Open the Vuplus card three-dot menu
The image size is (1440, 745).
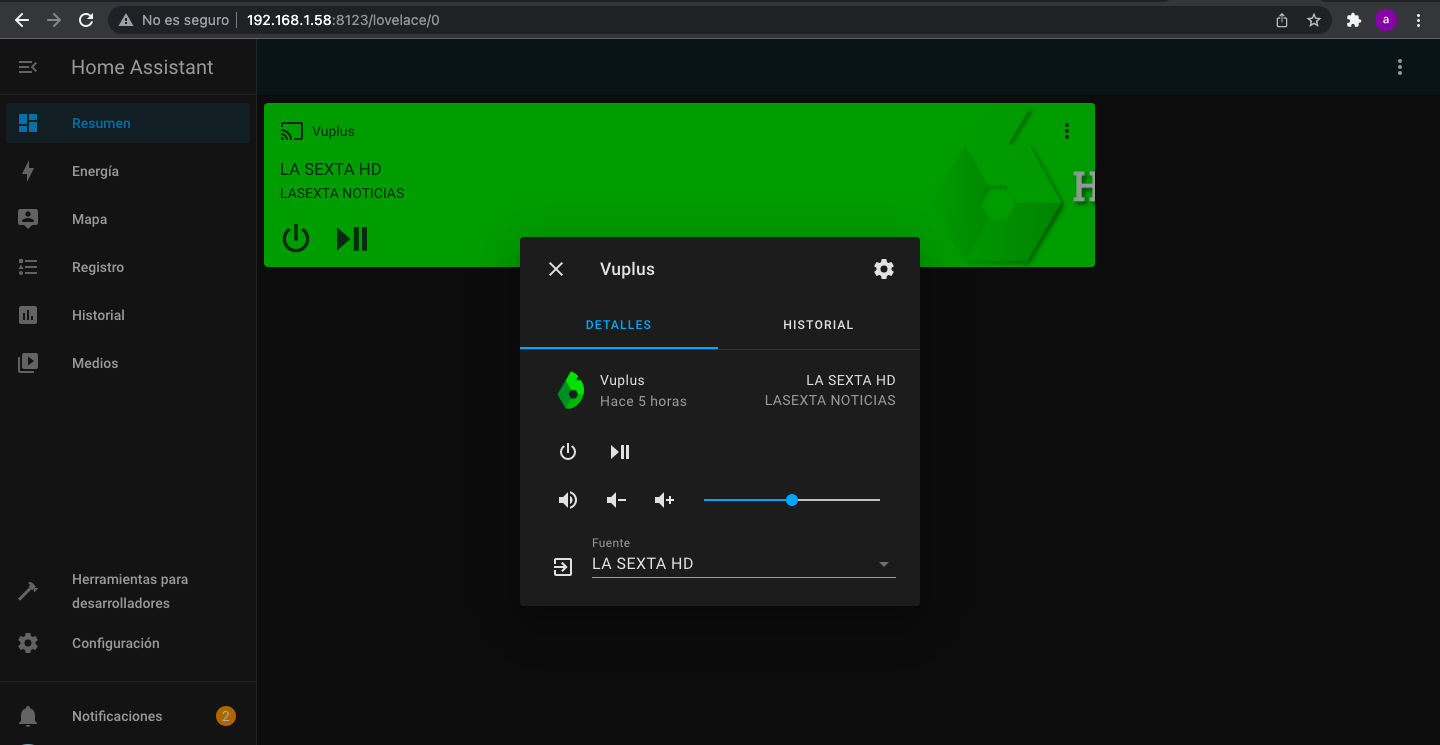click(1067, 131)
